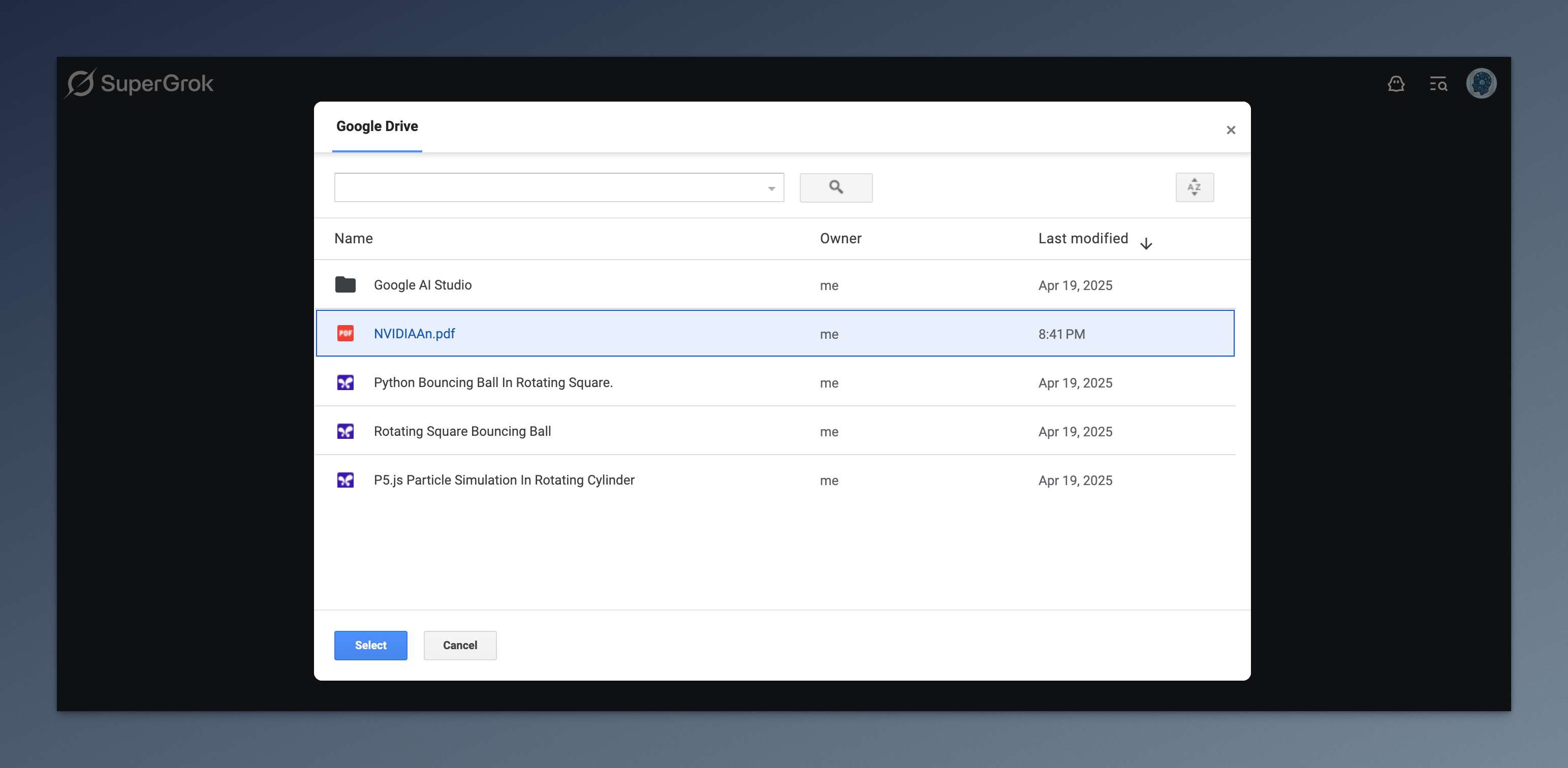Click the Owner column header
The image size is (1568, 768).
coord(840,239)
